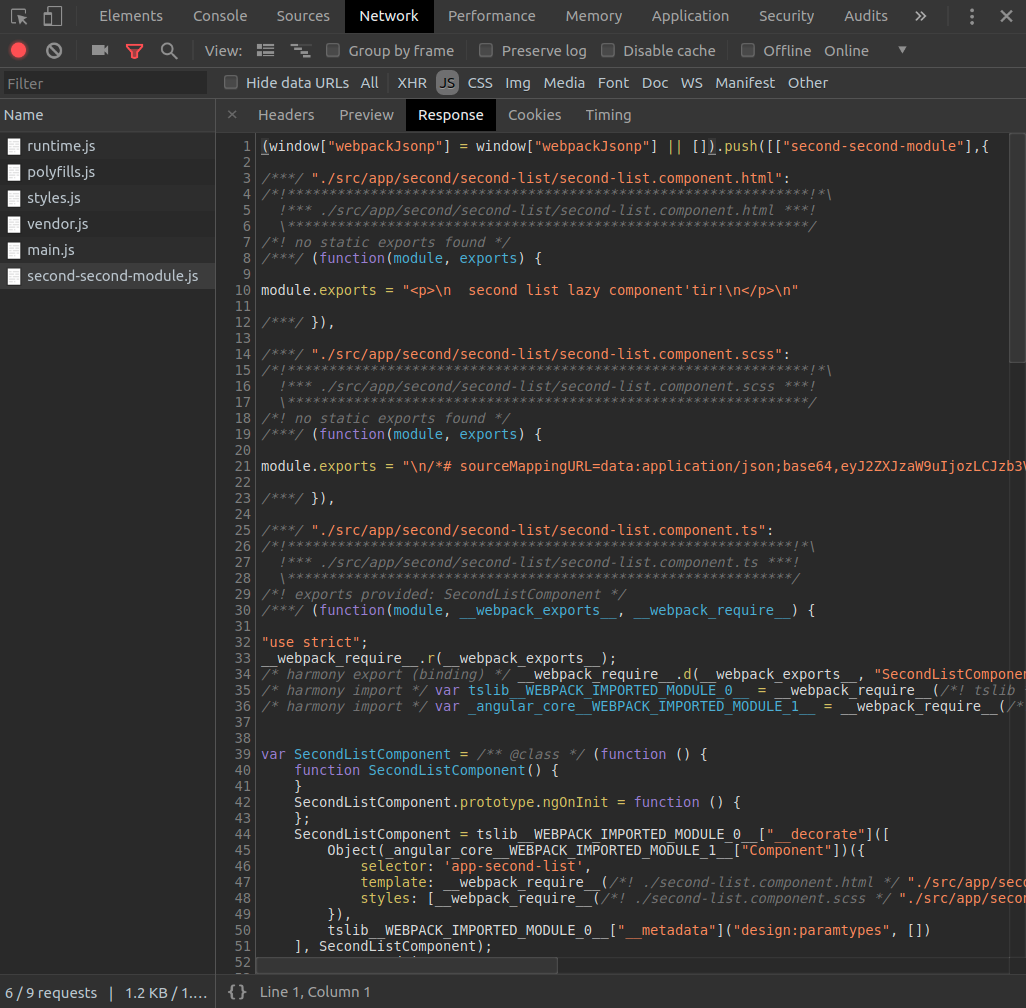Switch to the Performance panel
Screen dimensions: 1026x1008
pyautogui.click(x=491, y=16)
